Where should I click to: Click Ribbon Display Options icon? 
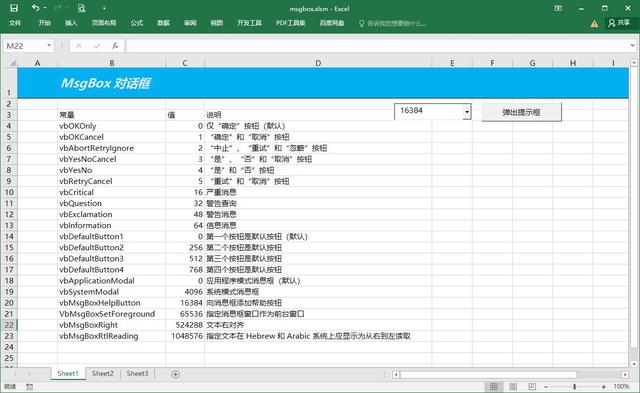558,8
